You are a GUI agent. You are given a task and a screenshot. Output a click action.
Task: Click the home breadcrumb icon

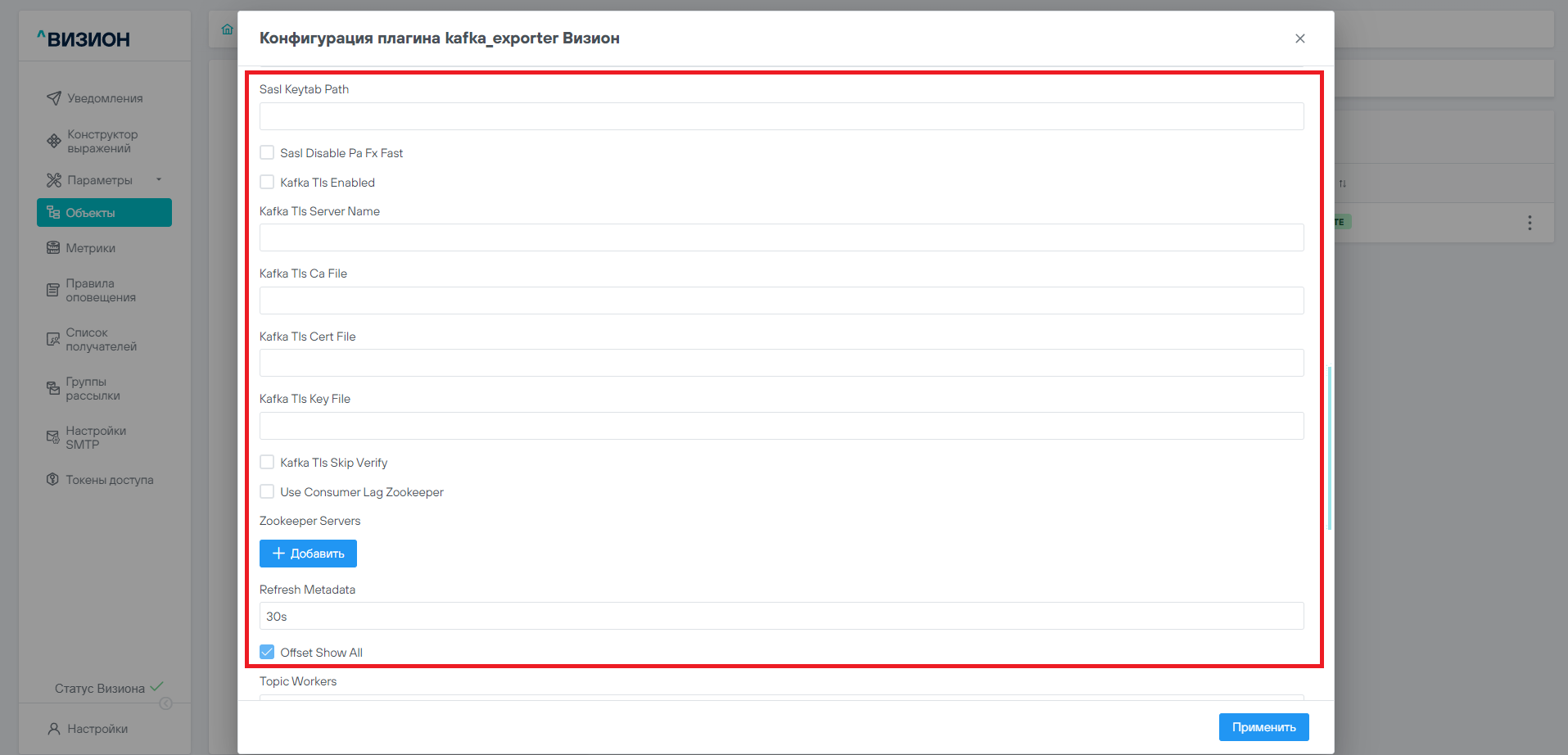tap(228, 29)
